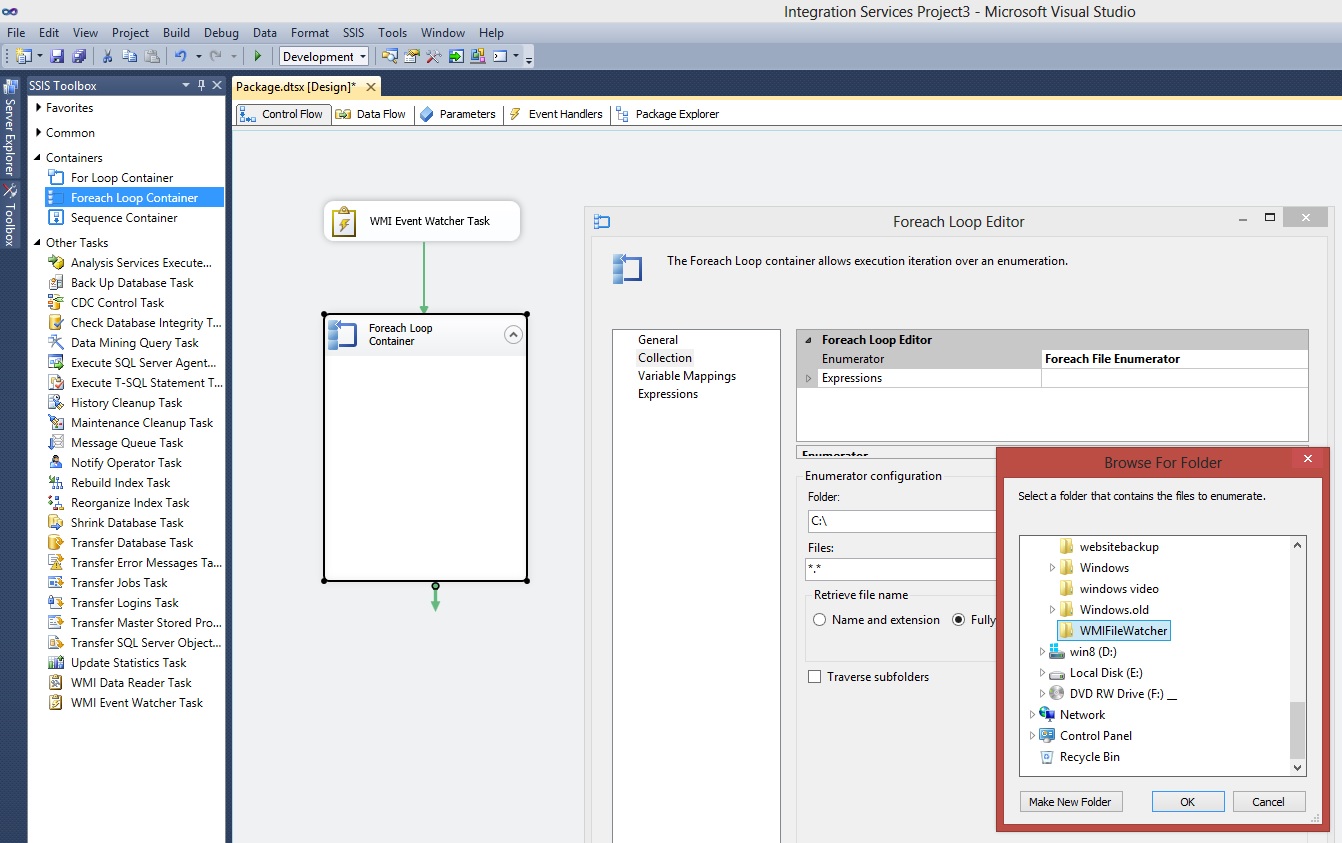Click the Copy toolbar icon
The height and width of the screenshot is (843, 1342).
tap(130, 56)
